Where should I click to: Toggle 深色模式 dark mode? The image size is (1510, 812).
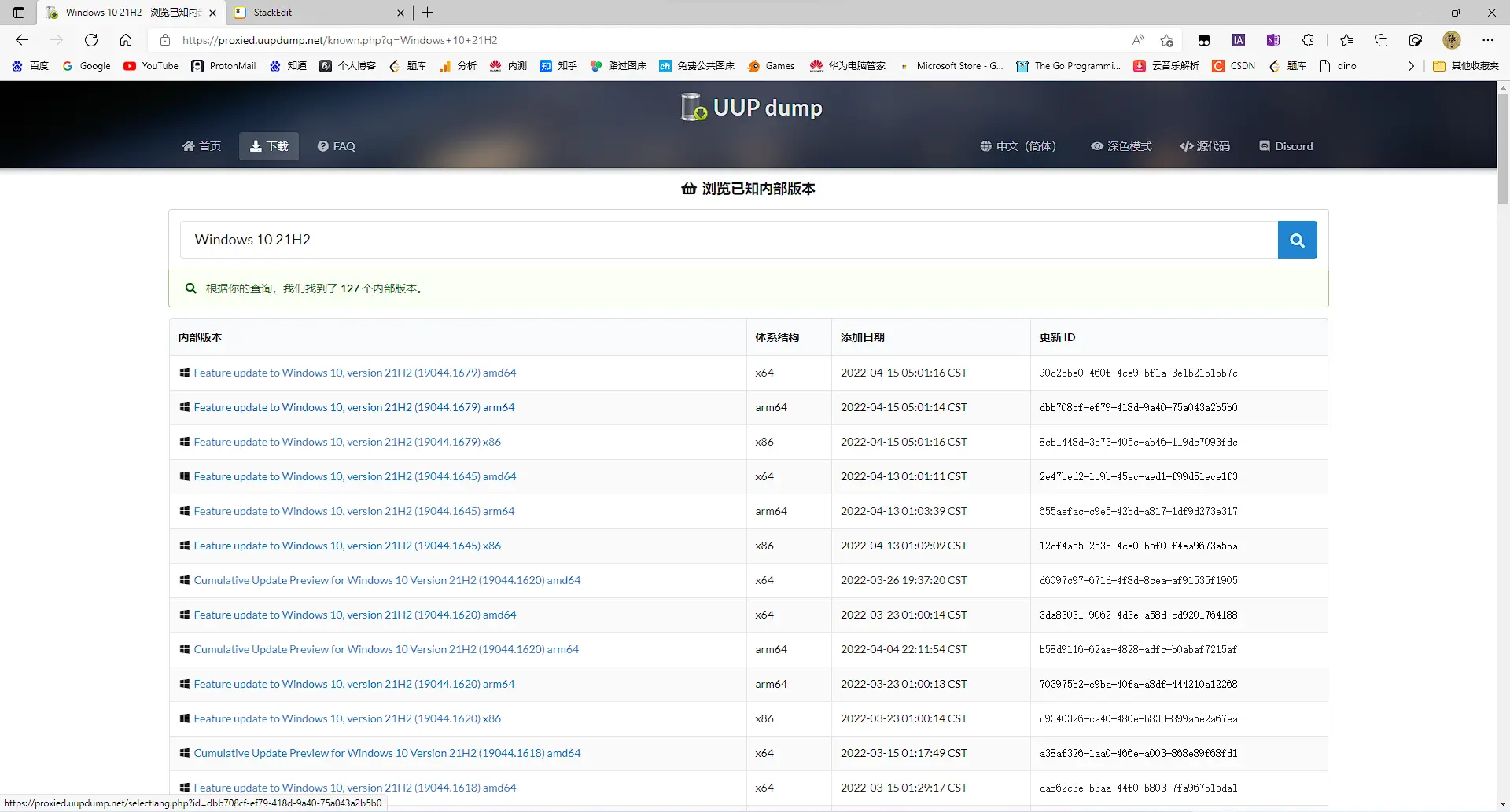pos(1121,146)
